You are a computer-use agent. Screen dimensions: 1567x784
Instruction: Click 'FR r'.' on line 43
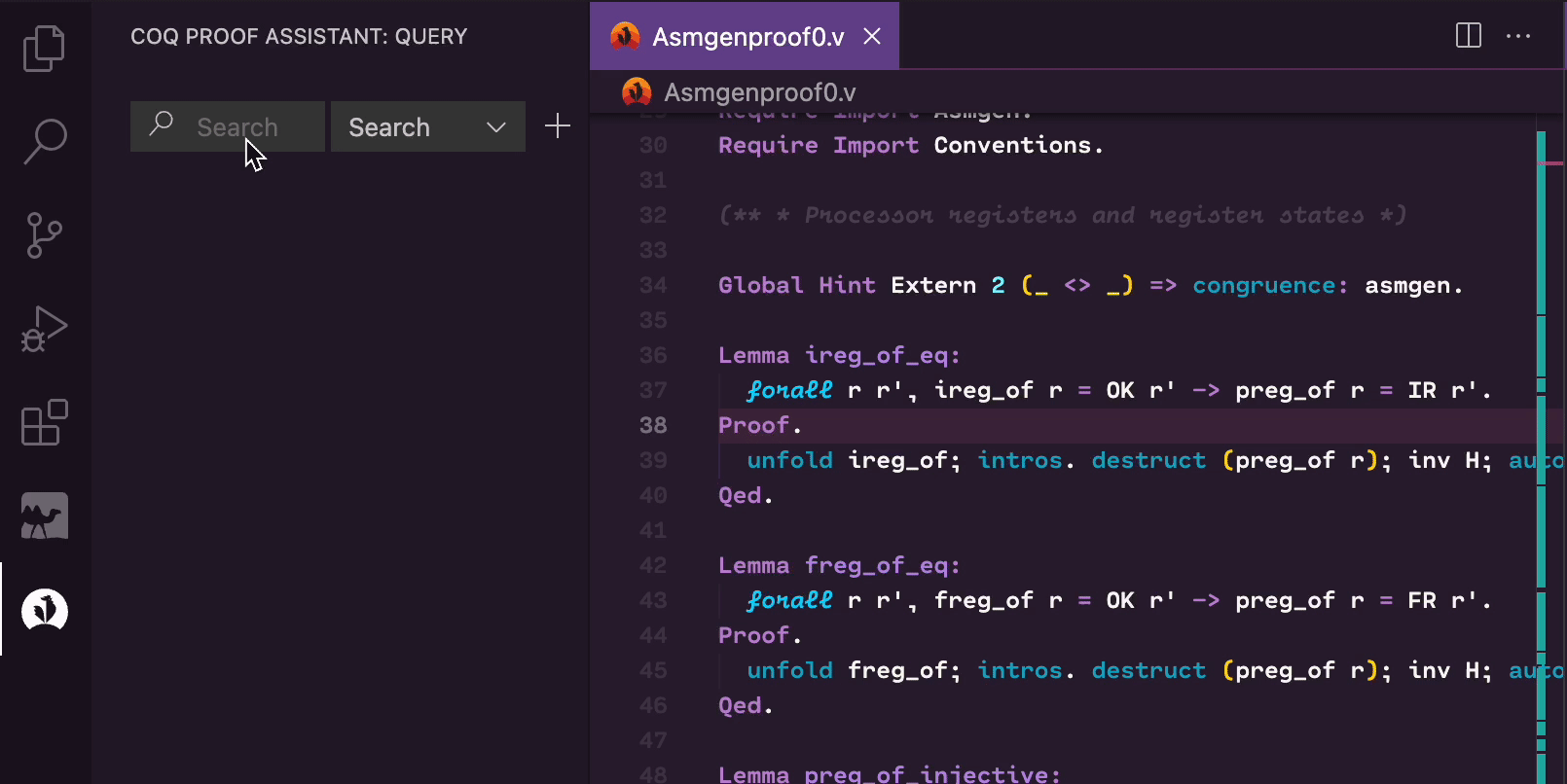1449,601
